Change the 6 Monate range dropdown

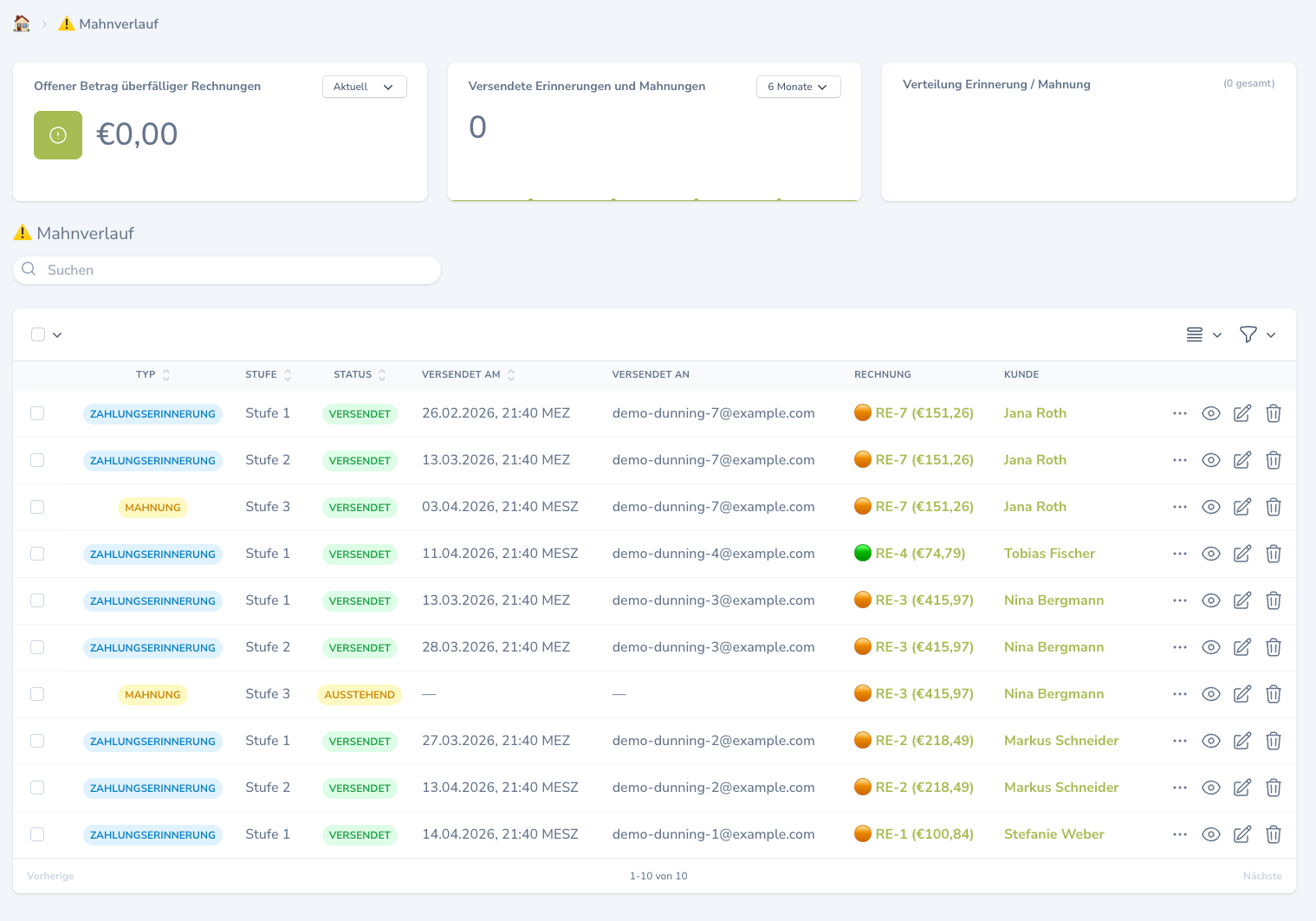pos(799,87)
